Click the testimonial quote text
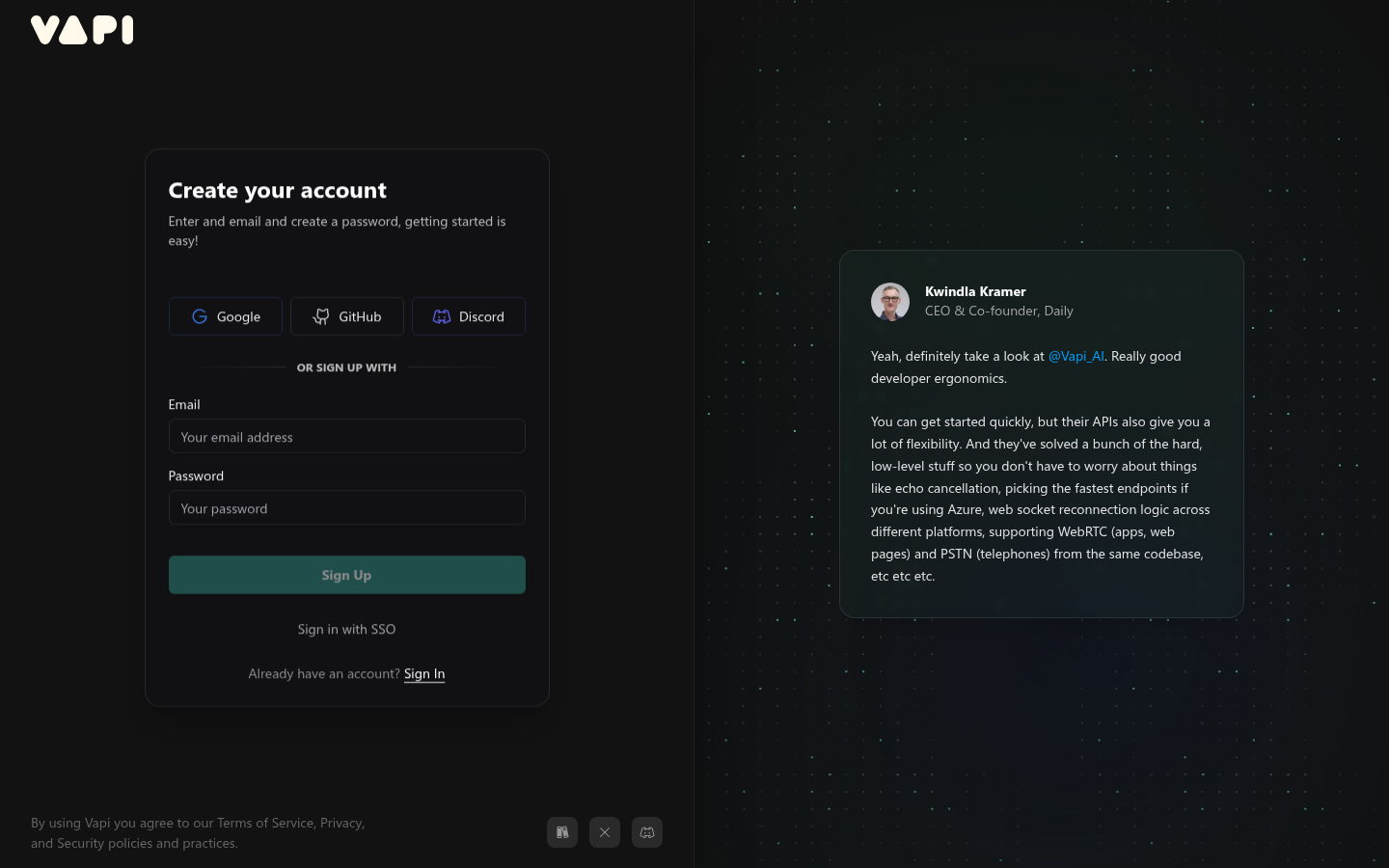The width and height of the screenshot is (1389, 868). [x=1040, y=498]
